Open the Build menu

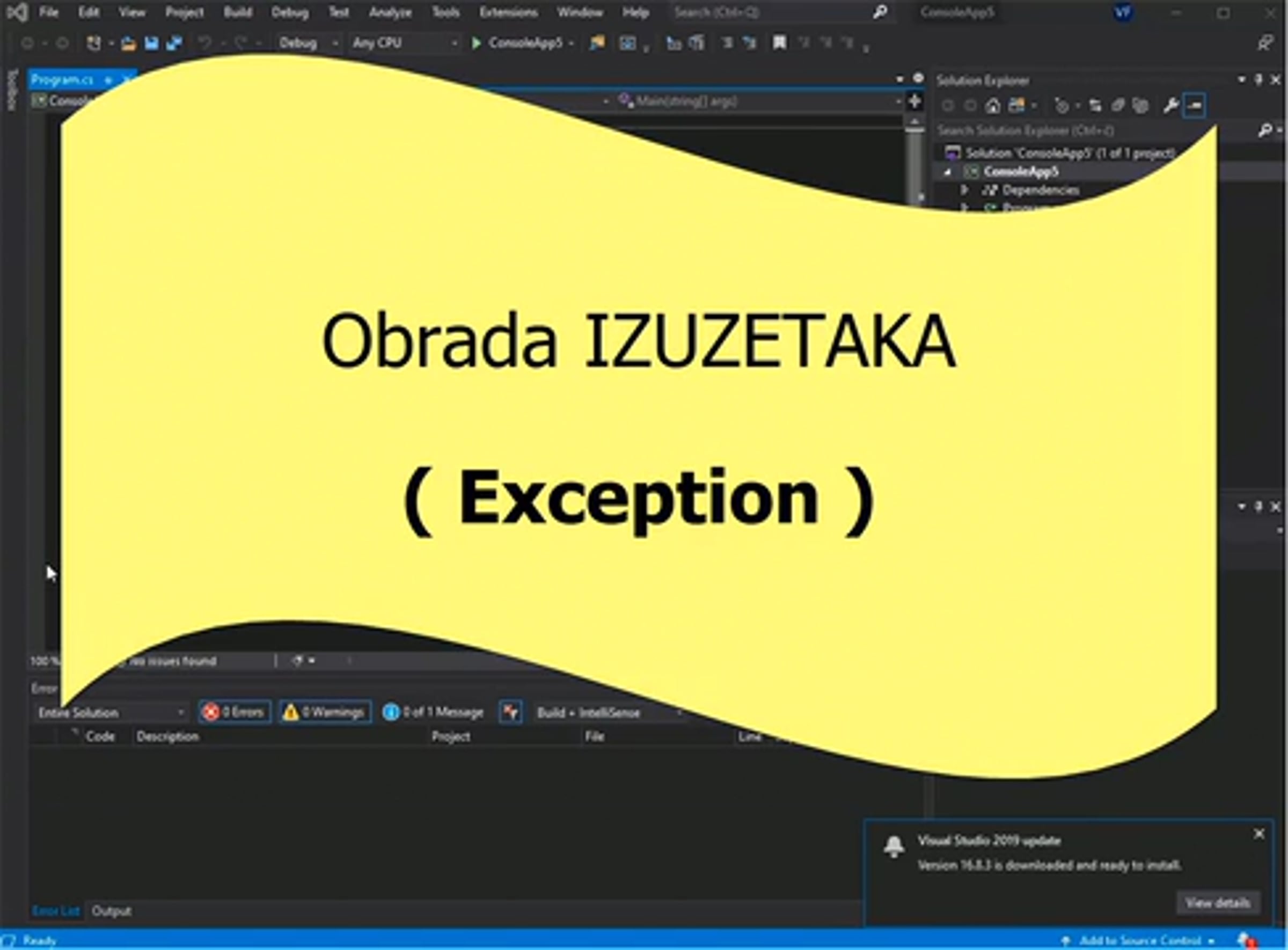[x=237, y=12]
